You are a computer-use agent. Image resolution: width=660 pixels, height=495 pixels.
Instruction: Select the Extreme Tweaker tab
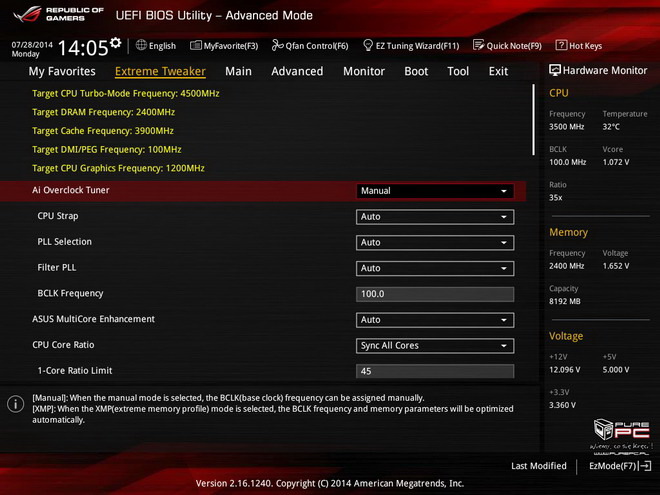point(160,72)
